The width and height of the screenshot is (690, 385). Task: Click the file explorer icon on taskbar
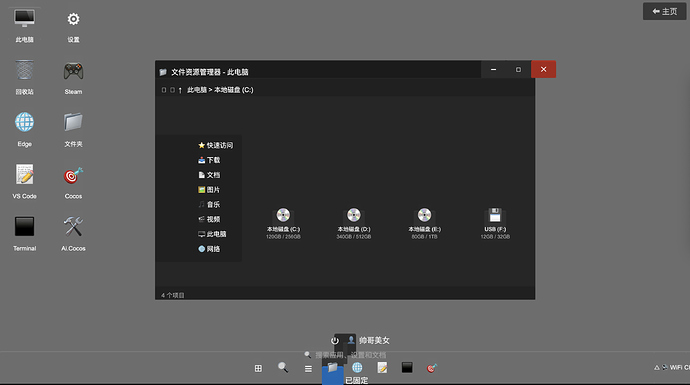tap(332, 368)
